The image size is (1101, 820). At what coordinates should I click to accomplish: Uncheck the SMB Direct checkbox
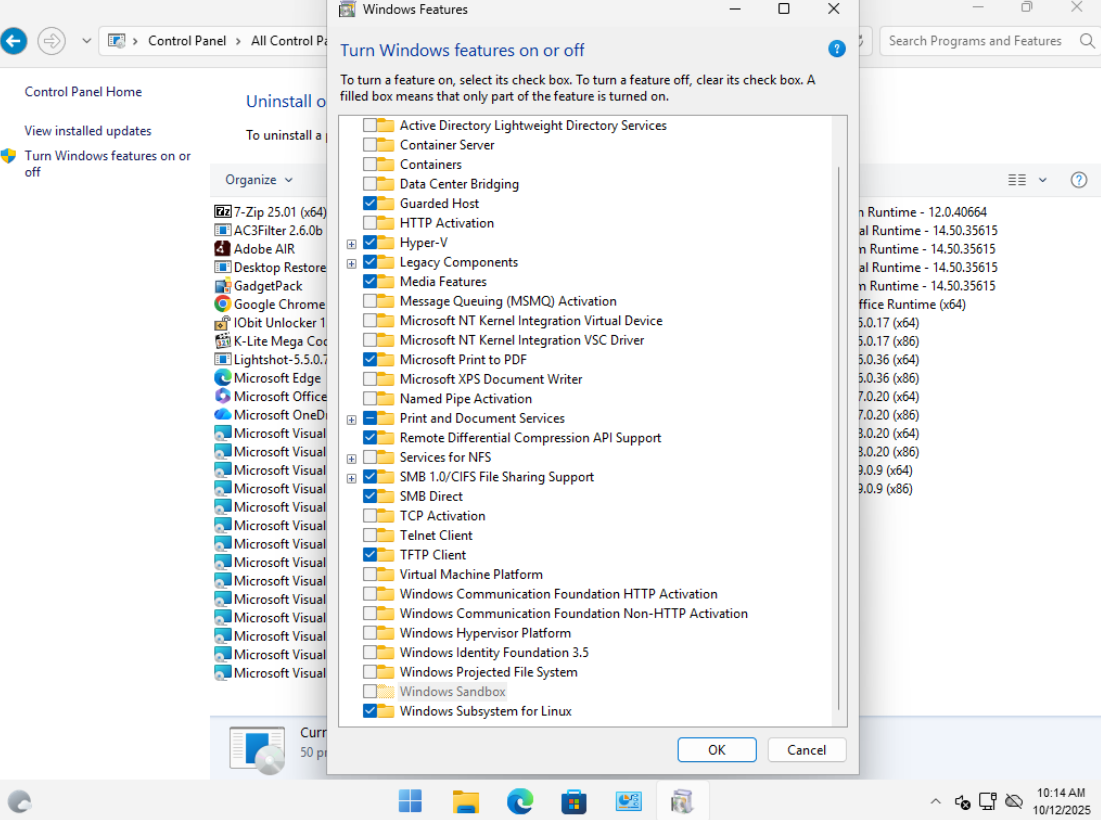[370, 496]
